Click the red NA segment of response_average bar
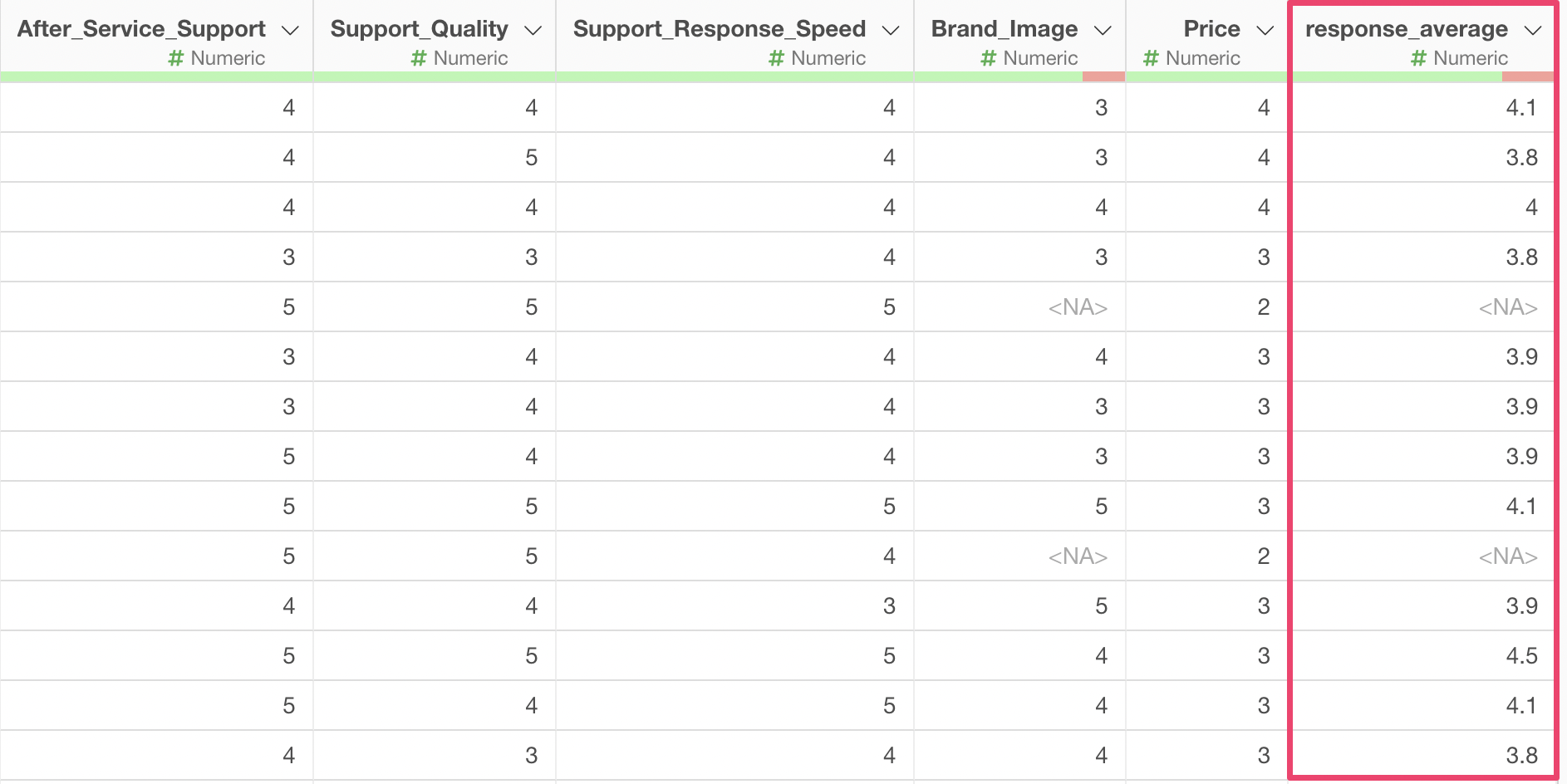This screenshot has height=784, width=1567. (1527, 76)
